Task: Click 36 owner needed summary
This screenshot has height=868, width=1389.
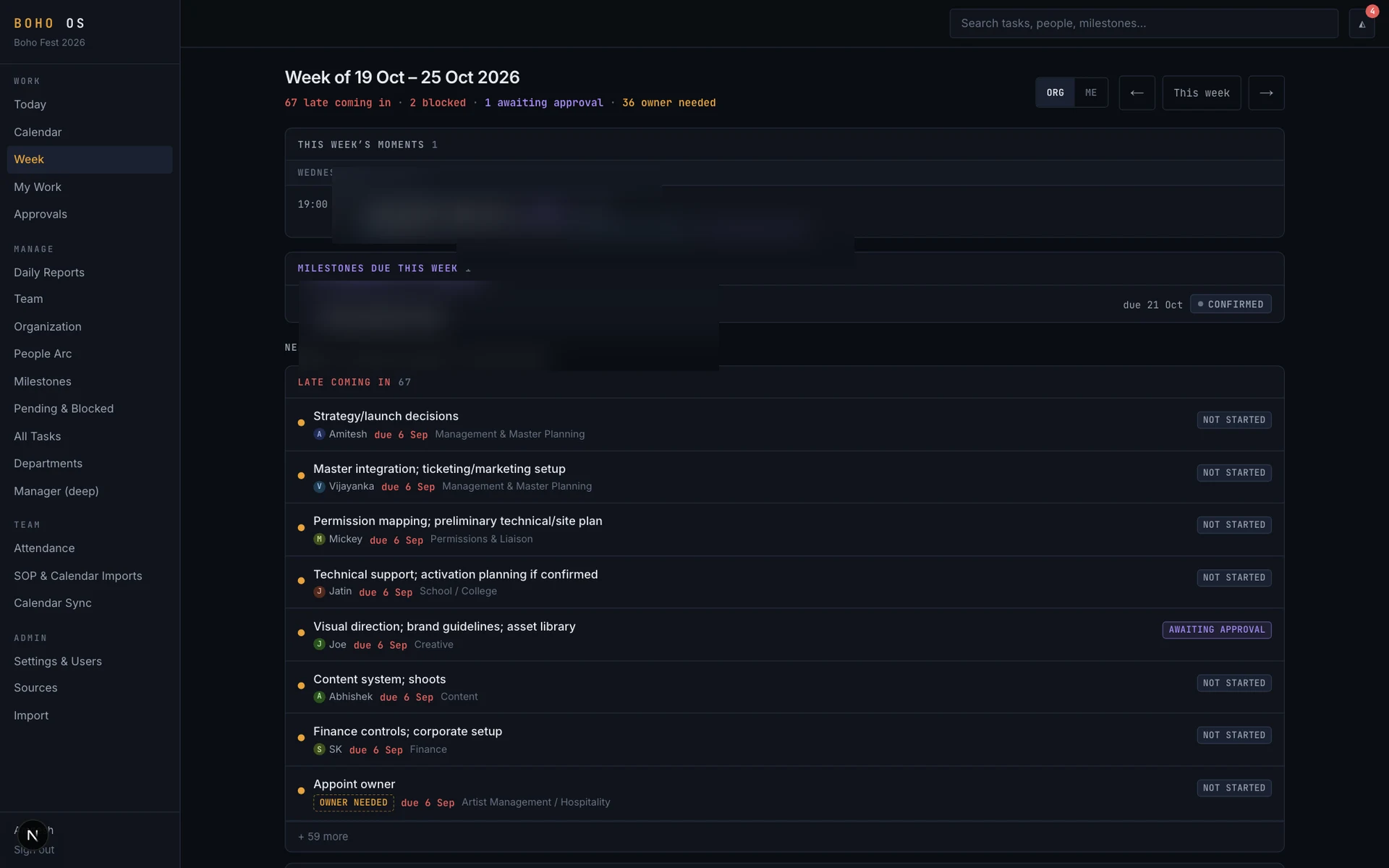Action: pyautogui.click(x=668, y=103)
